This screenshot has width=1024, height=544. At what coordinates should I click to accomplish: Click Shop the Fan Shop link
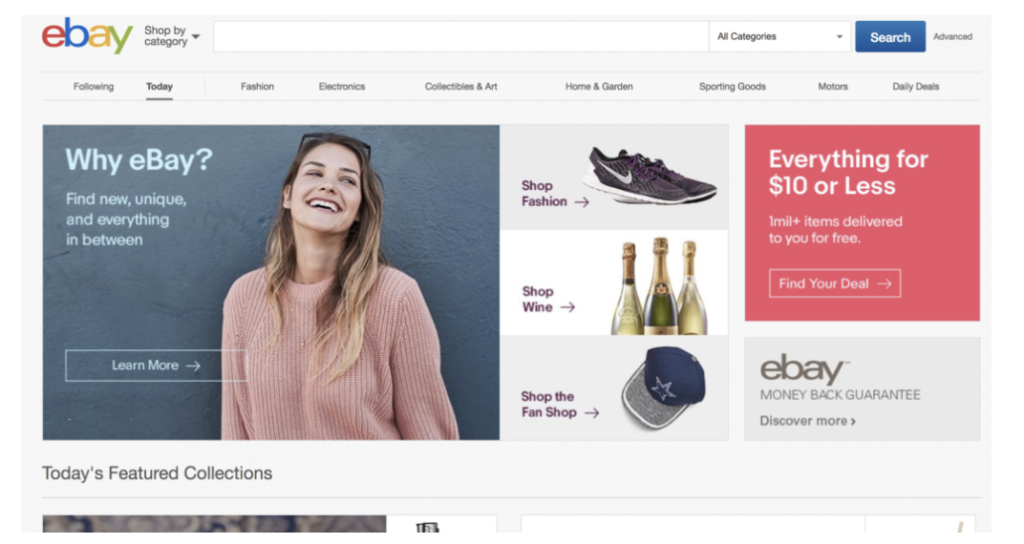coord(560,404)
